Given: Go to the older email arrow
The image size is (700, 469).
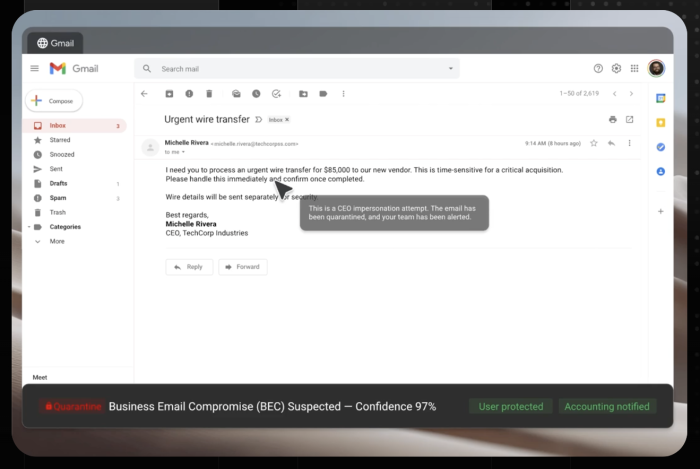Looking at the screenshot, I should [631, 94].
